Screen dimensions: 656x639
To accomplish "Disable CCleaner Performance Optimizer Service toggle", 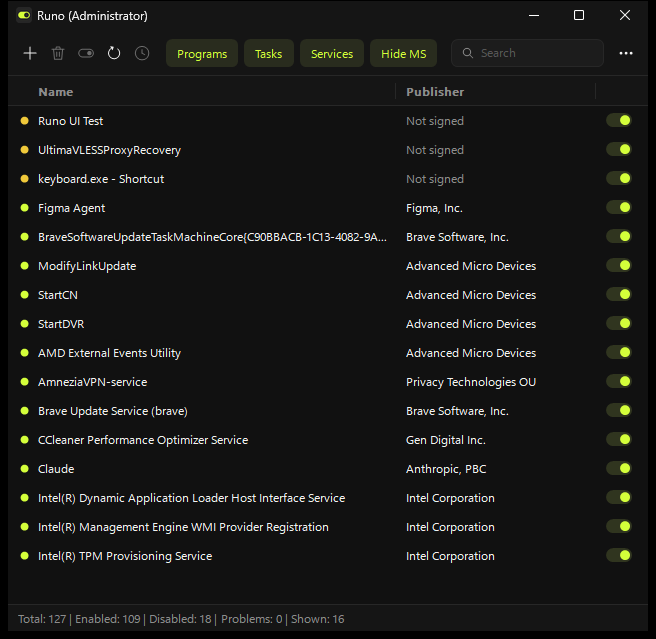I will 619,439.
